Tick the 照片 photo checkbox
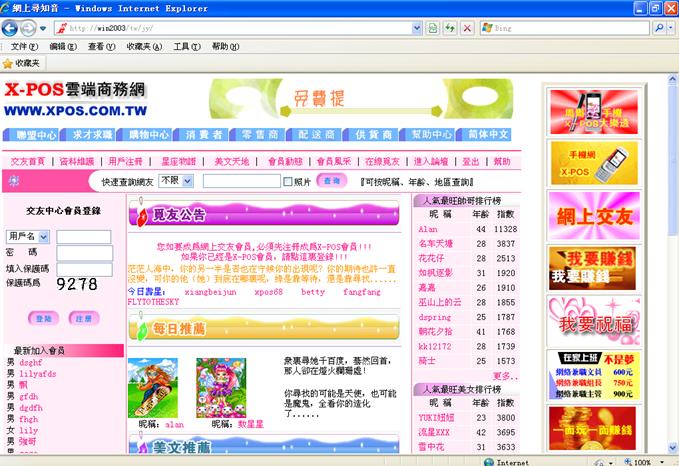 tap(289, 182)
